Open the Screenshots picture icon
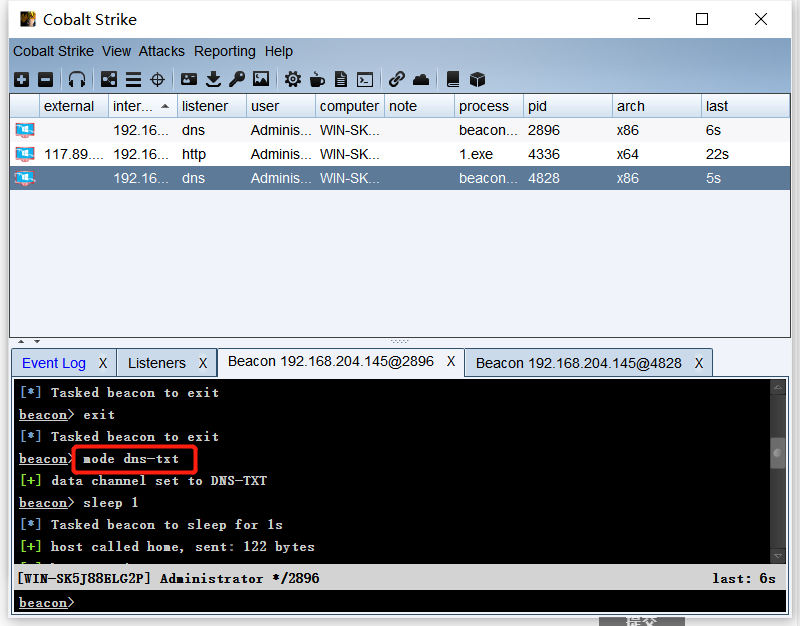 (261, 79)
